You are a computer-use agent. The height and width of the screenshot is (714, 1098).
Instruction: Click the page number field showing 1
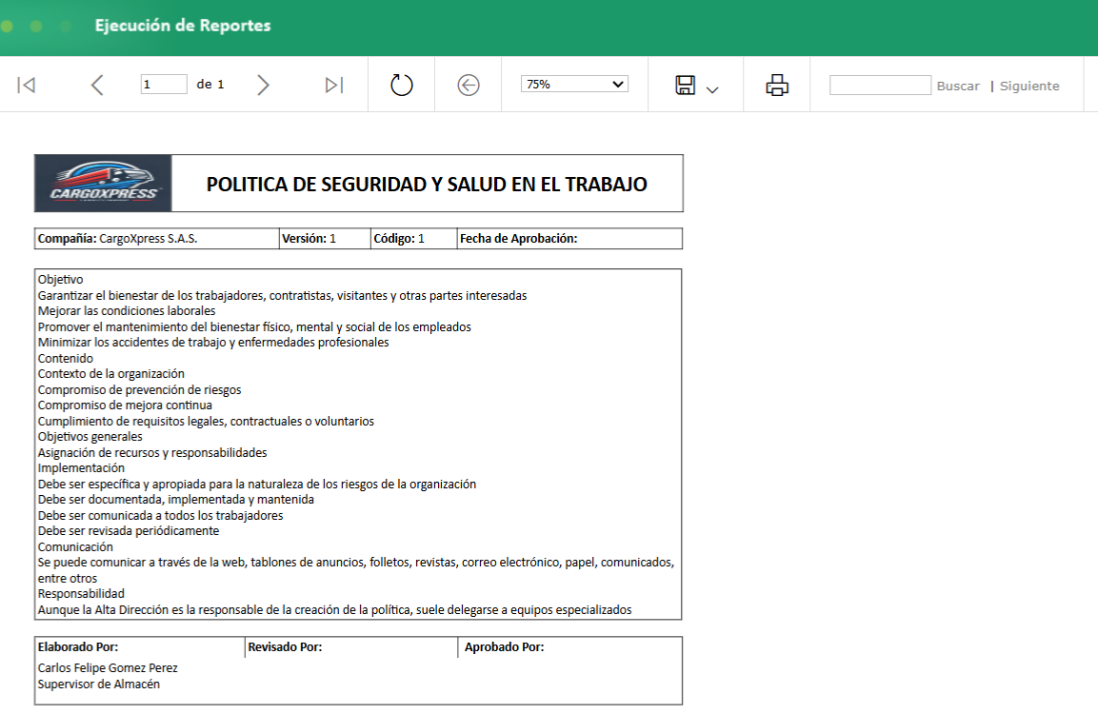click(163, 84)
